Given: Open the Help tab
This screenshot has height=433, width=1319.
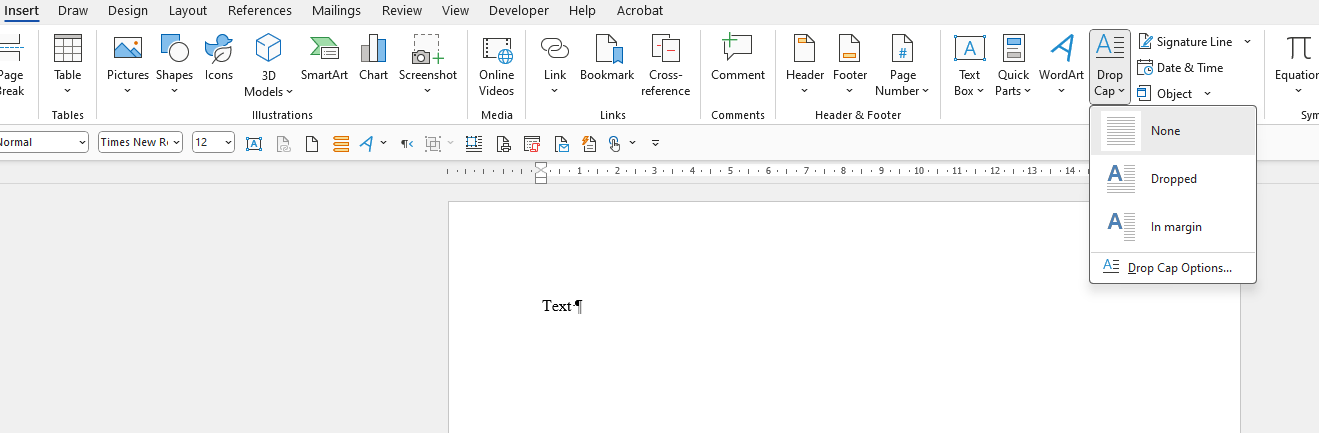Looking at the screenshot, I should (582, 11).
